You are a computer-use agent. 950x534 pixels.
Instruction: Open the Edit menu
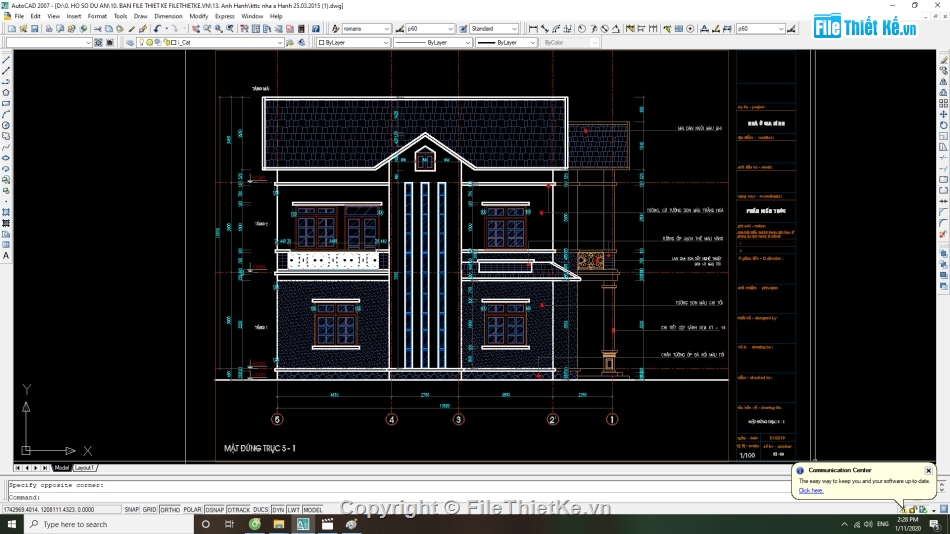coord(36,16)
